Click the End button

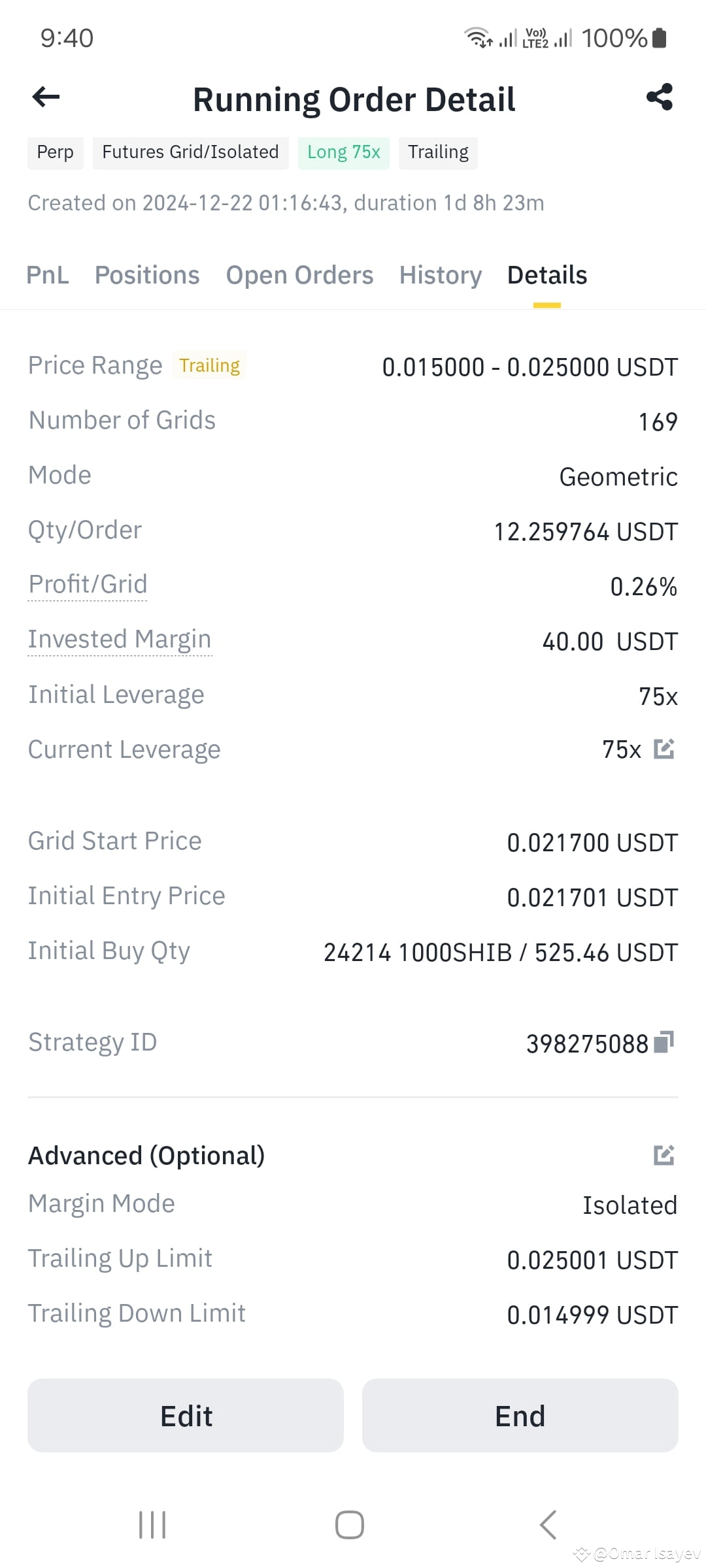pos(520,1416)
